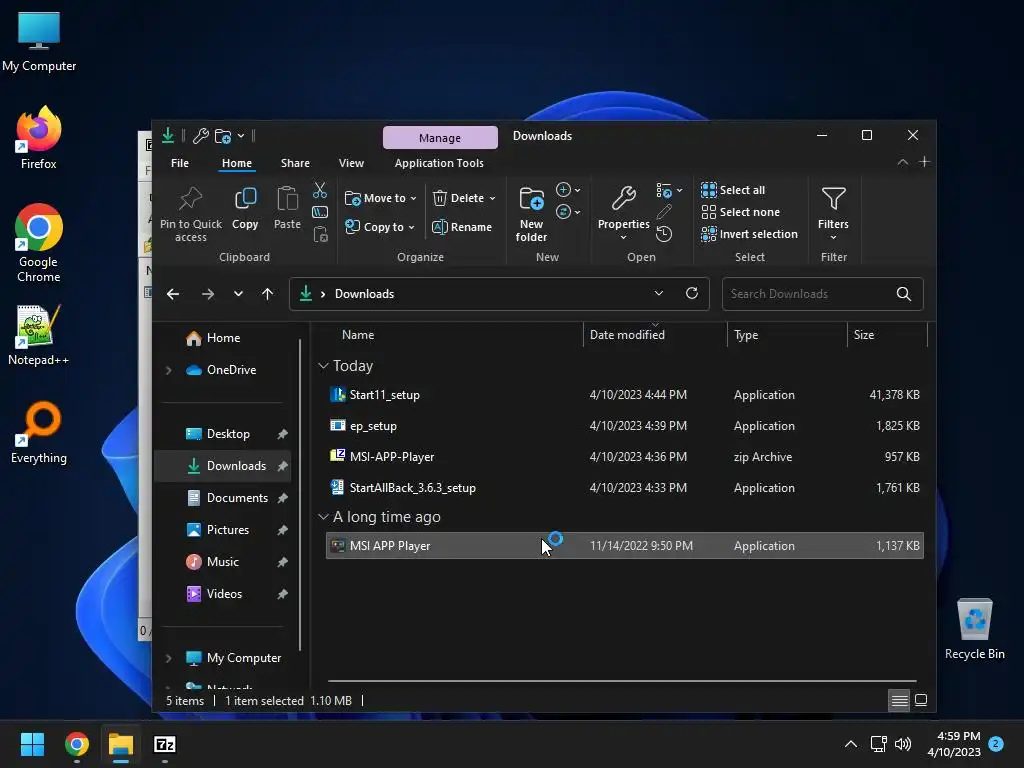The height and width of the screenshot is (768, 1024).
Task: Click the History icon in Open group
Action: (x=664, y=234)
